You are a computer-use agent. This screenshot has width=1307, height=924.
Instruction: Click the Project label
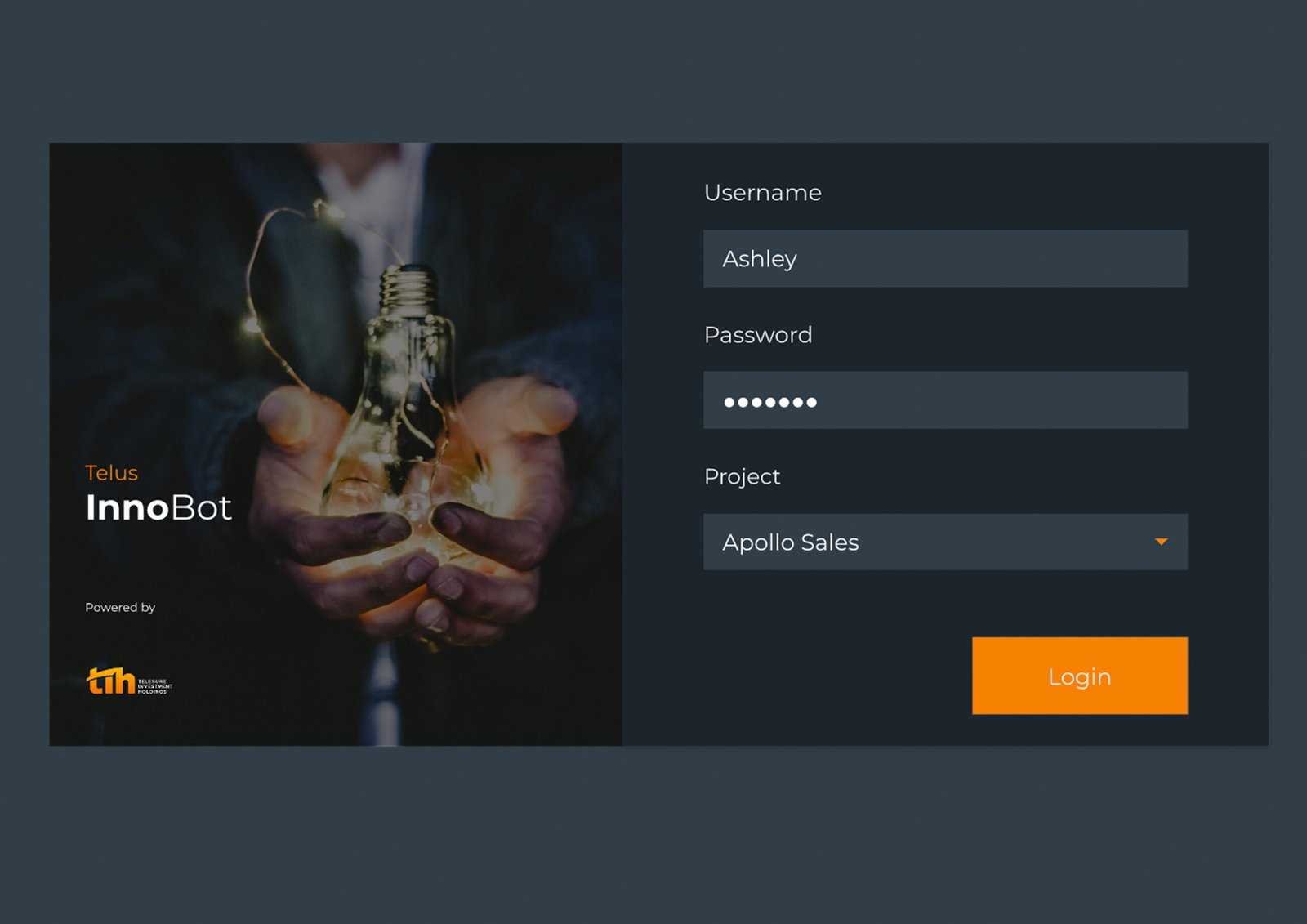pyautogui.click(x=742, y=477)
